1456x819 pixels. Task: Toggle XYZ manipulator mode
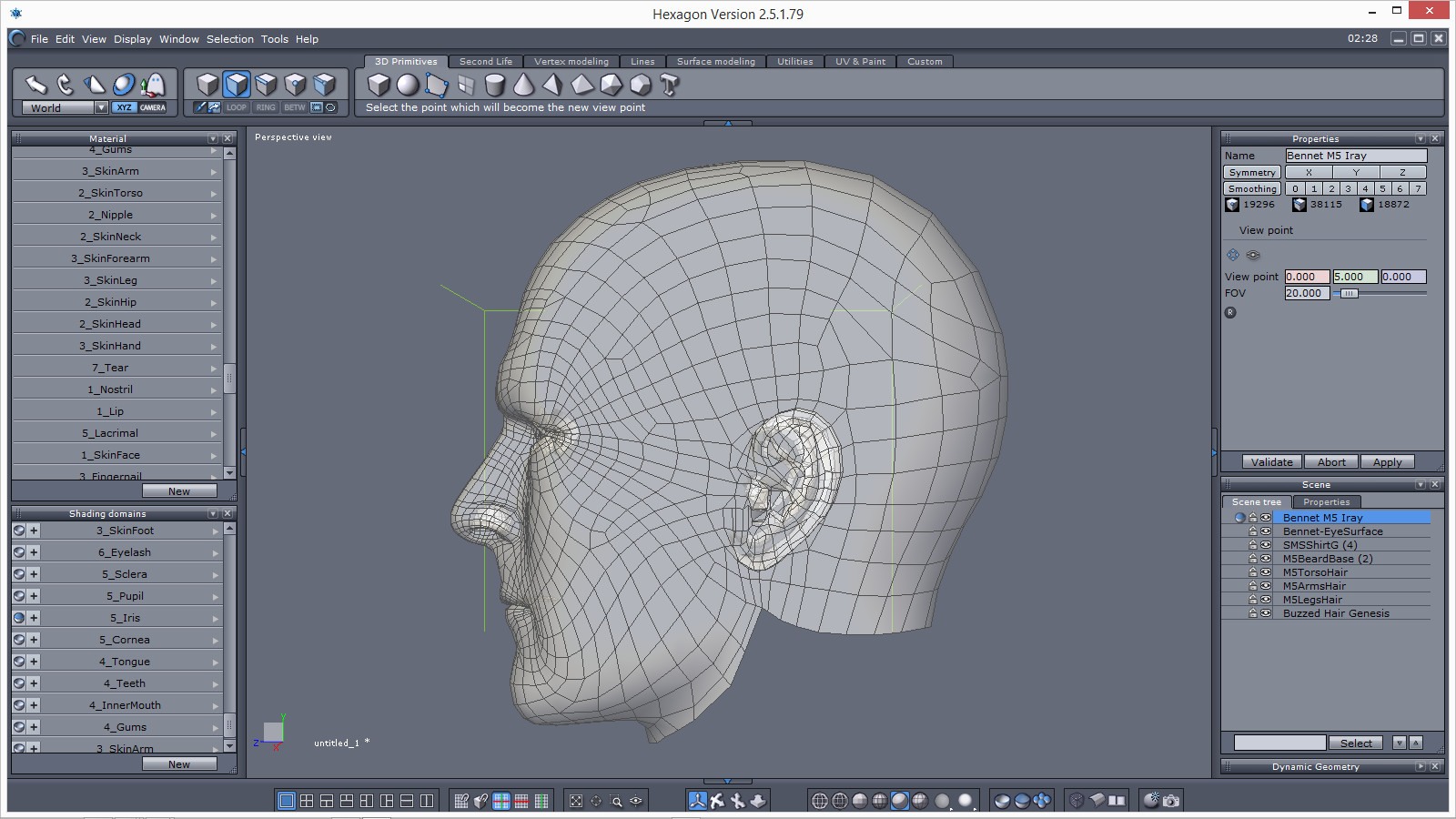pos(124,107)
